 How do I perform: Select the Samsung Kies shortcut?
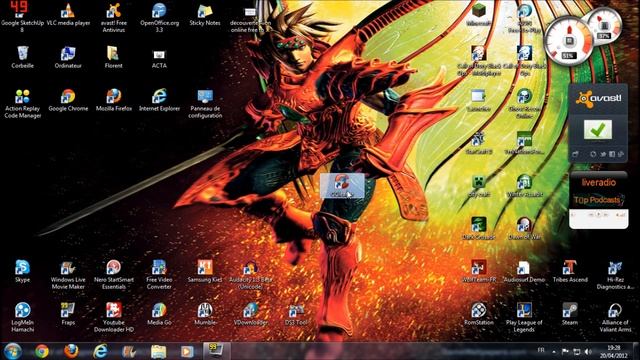[x=205, y=271]
